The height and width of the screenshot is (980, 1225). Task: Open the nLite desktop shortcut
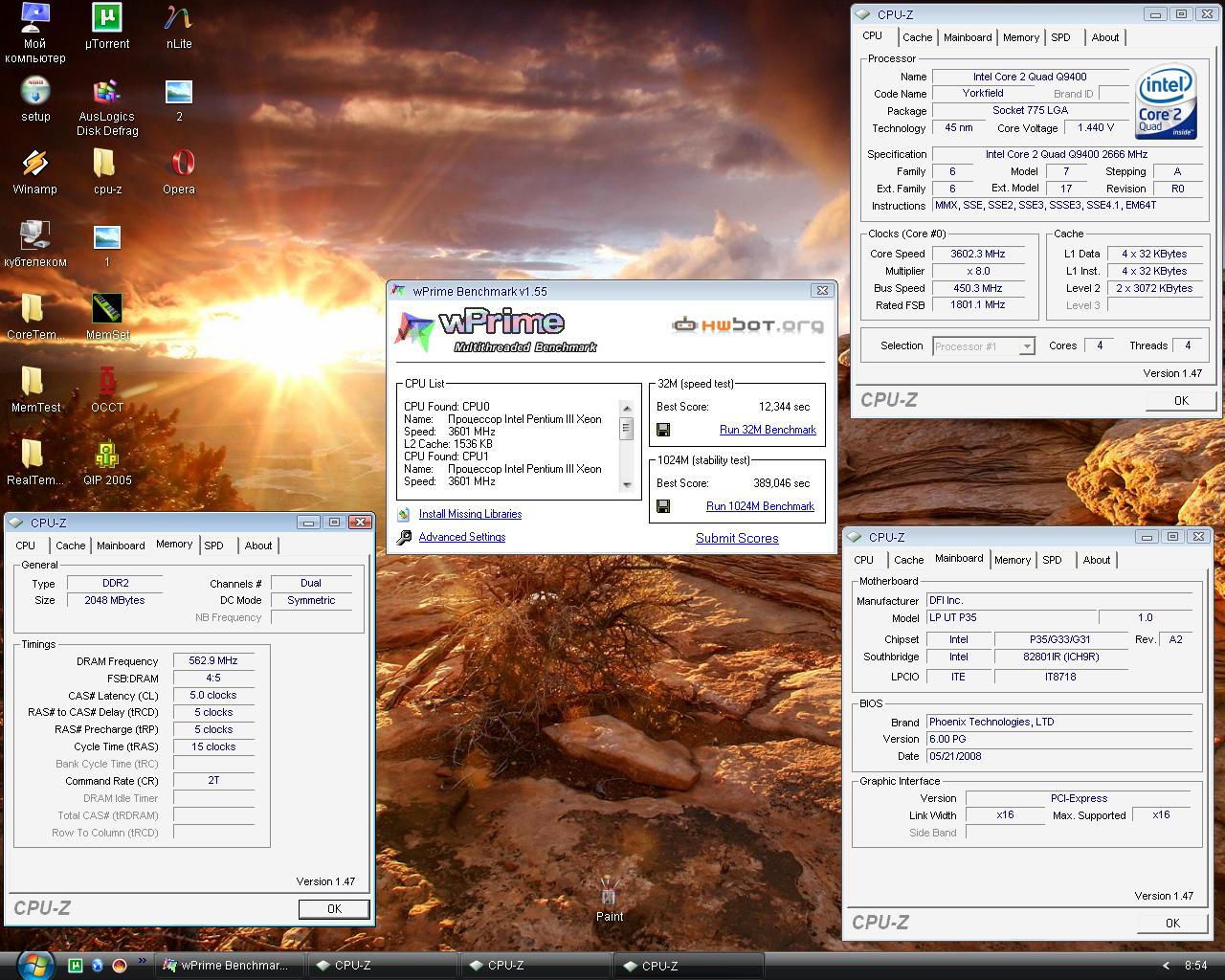179,27
